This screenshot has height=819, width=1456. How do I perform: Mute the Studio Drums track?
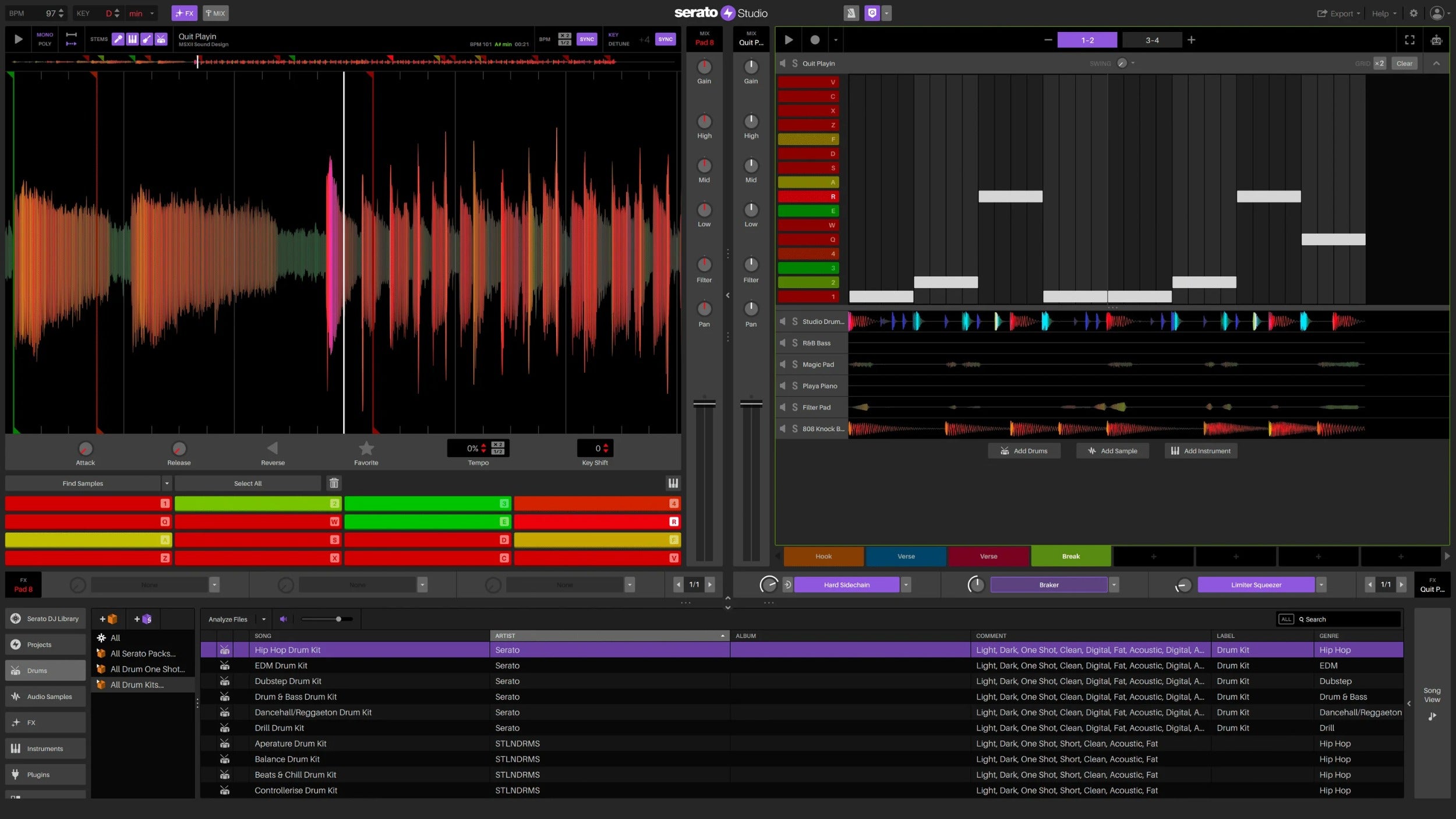[x=782, y=321]
